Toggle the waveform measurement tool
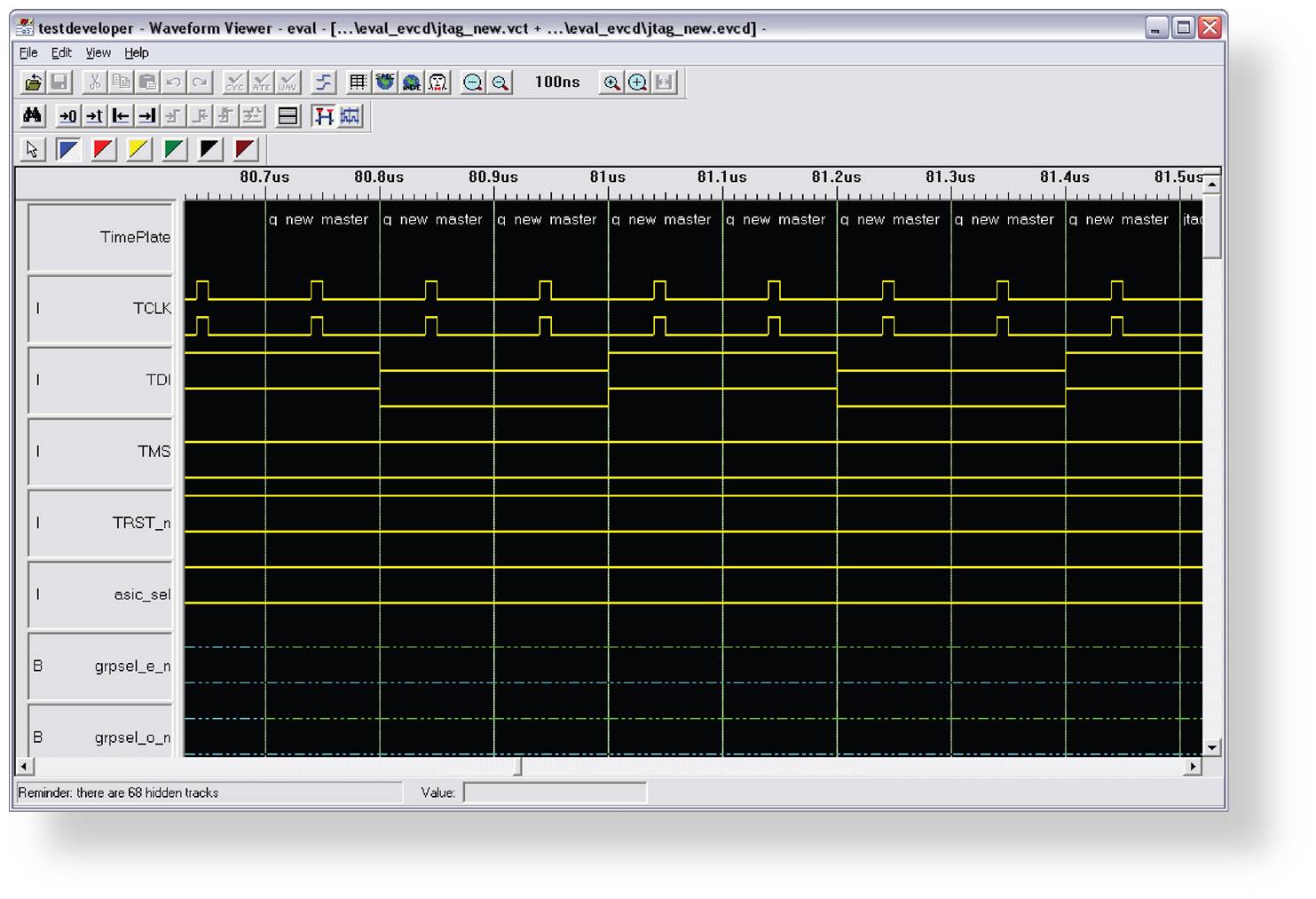The width and height of the screenshot is (1316, 899). 349,116
